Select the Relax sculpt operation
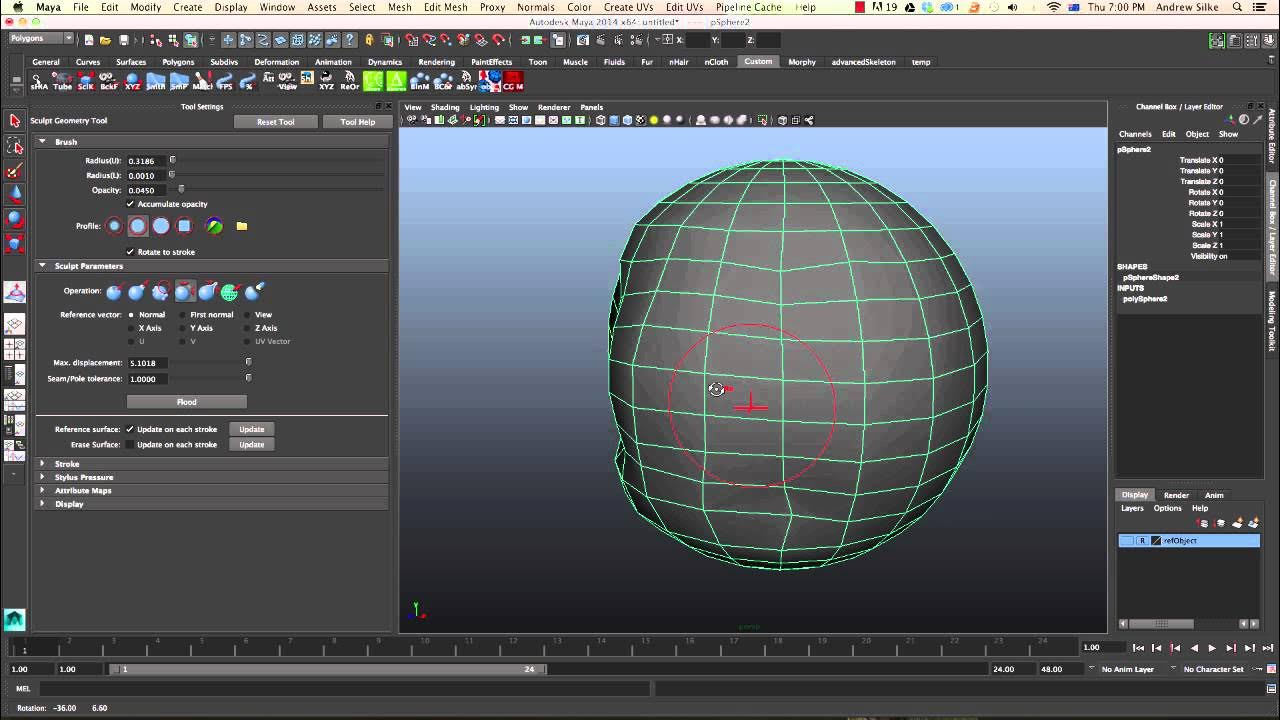This screenshot has width=1280, height=720. [184, 291]
